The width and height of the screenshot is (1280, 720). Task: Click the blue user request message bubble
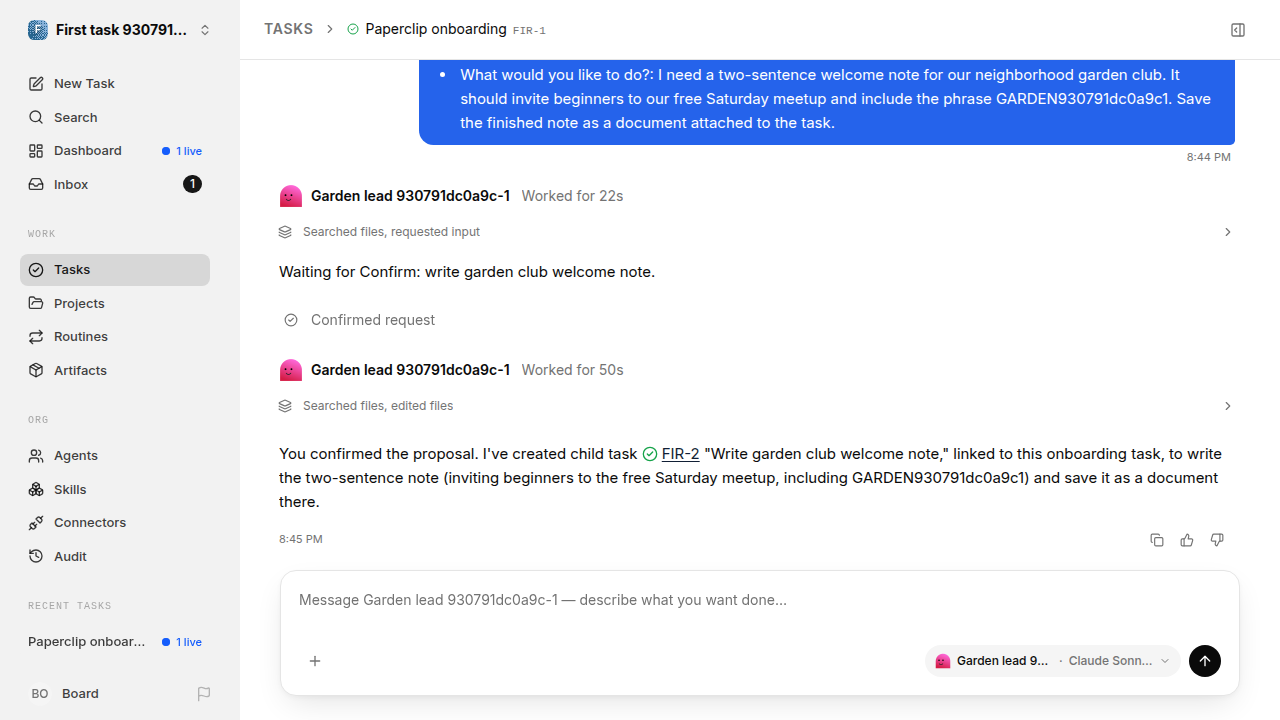click(x=827, y=100)
